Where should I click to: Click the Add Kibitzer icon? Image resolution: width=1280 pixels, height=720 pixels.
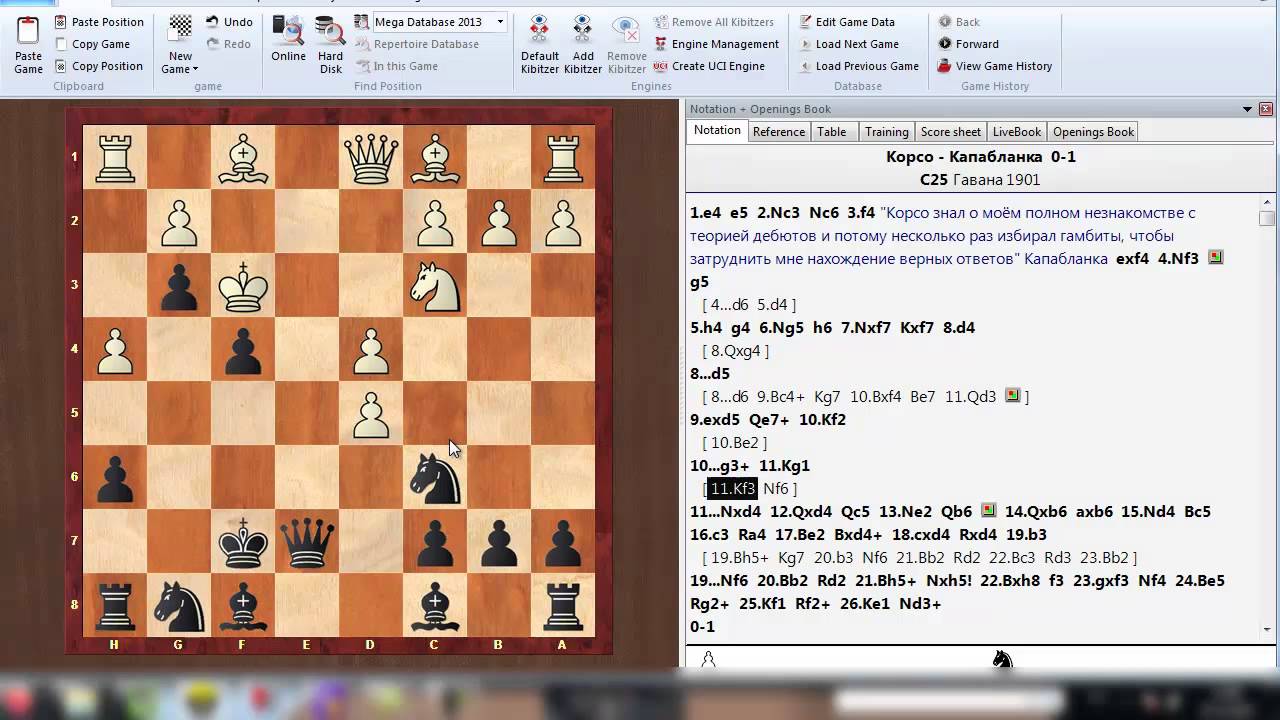583,32
